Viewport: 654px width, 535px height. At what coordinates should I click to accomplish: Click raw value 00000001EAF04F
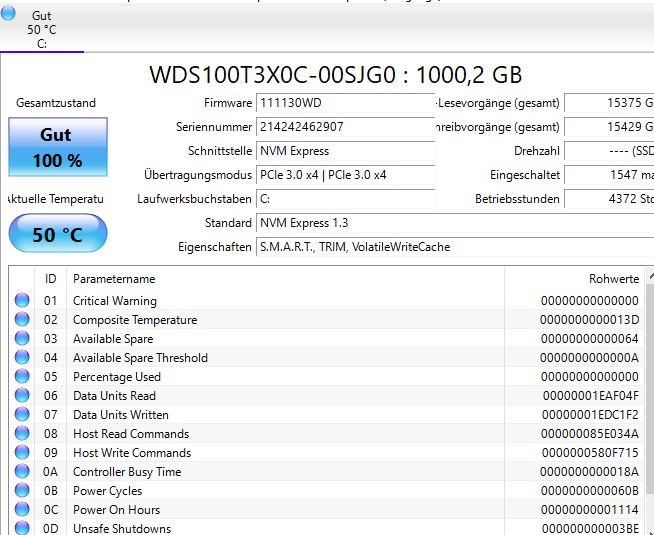click(591, 396)
